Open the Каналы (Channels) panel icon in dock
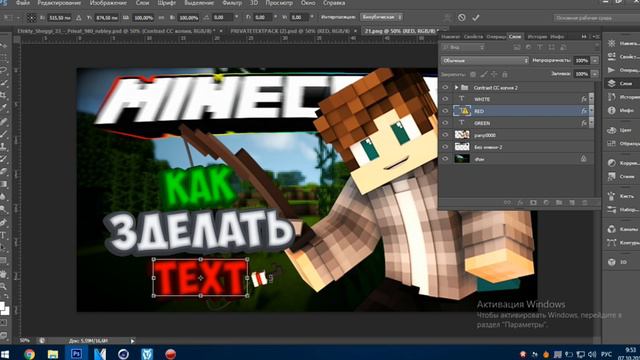 point(611,229)
